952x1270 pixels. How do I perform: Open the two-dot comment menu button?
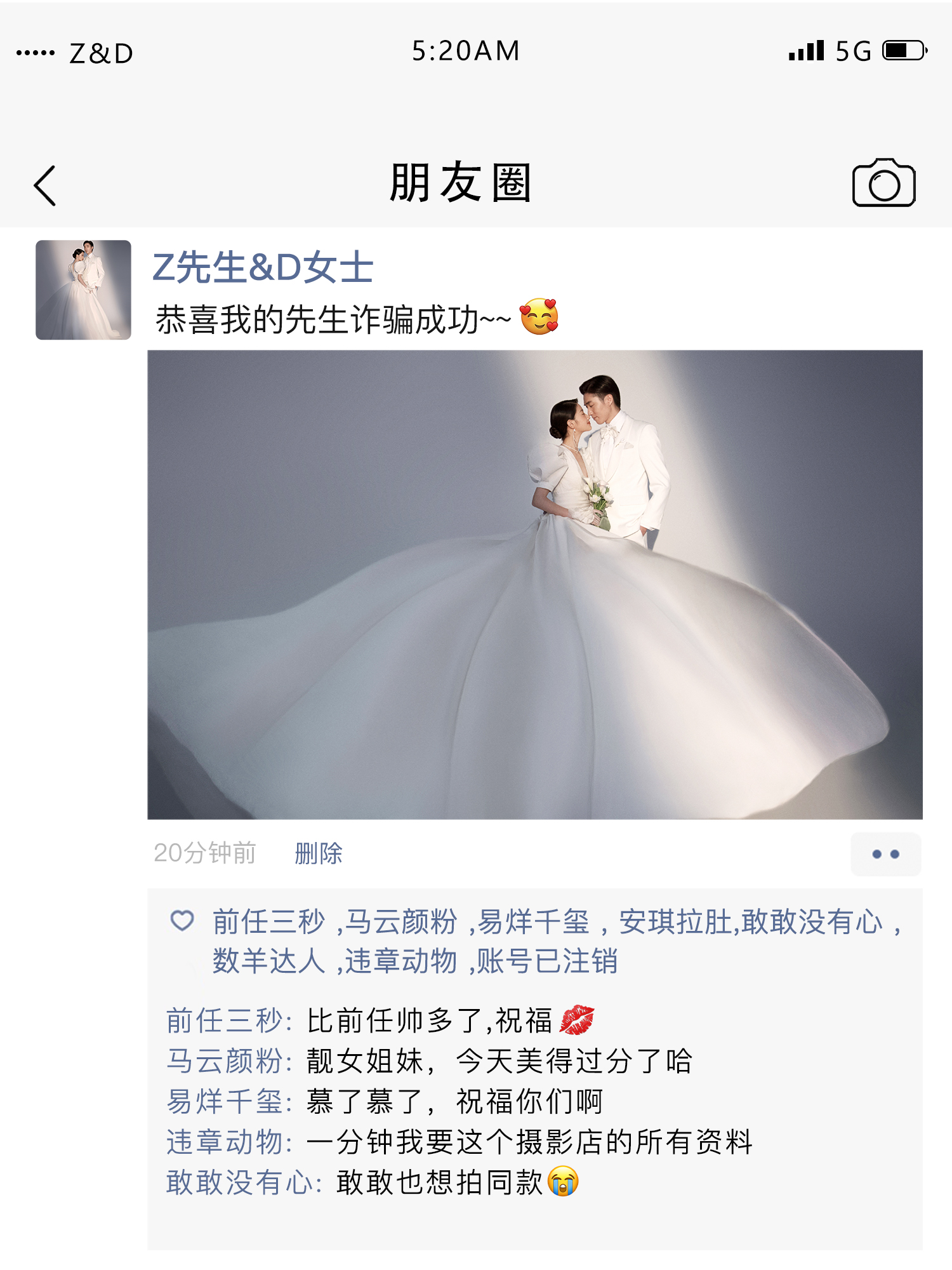[x=885, y=854]
